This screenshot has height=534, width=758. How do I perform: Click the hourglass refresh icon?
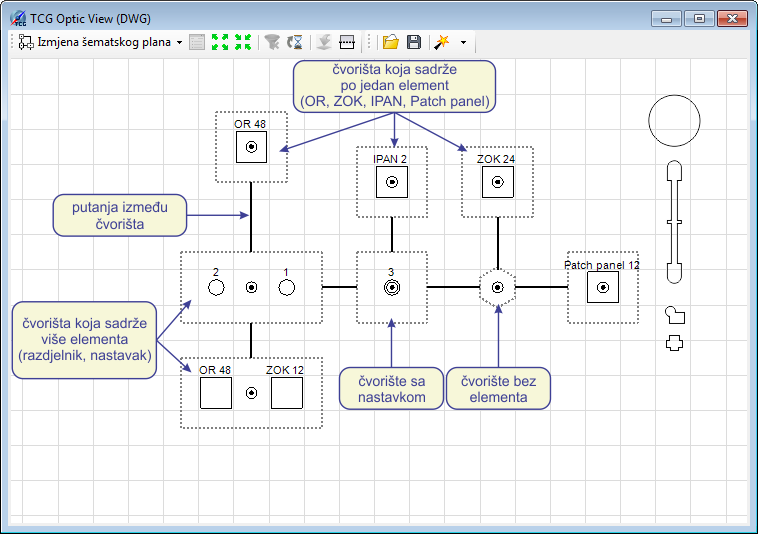[x=295, y=42]
